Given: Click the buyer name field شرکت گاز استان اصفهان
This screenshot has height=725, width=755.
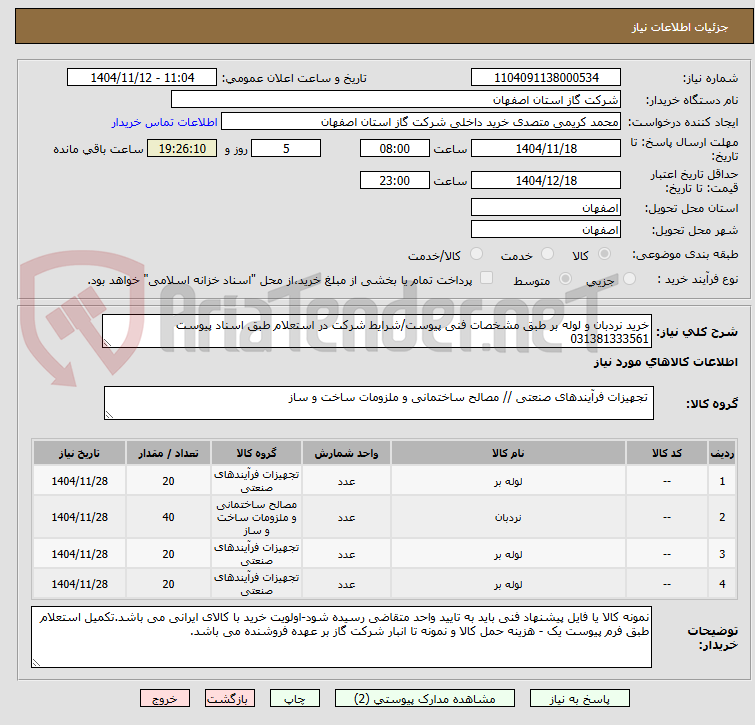Looking at the screenshot, I should (396, 100).
